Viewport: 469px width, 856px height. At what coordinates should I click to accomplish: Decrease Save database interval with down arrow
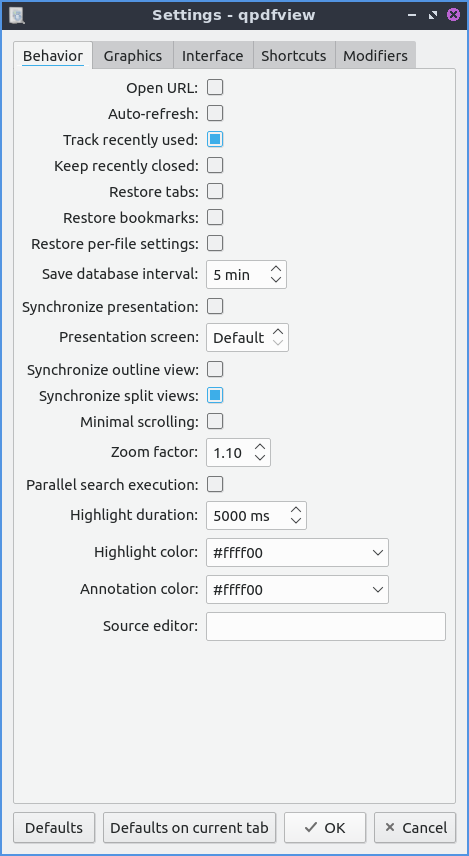276,280
